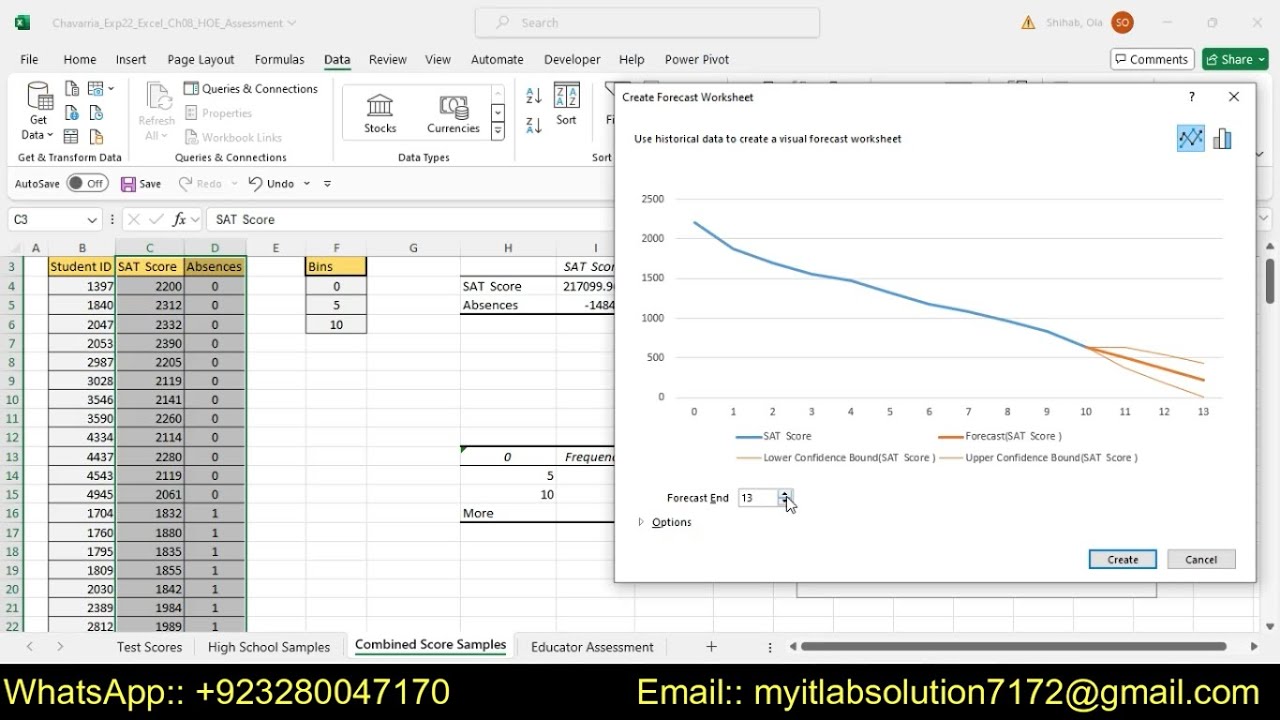Click the Existing Connections icon
The image size is (1280, 720).
96,137
